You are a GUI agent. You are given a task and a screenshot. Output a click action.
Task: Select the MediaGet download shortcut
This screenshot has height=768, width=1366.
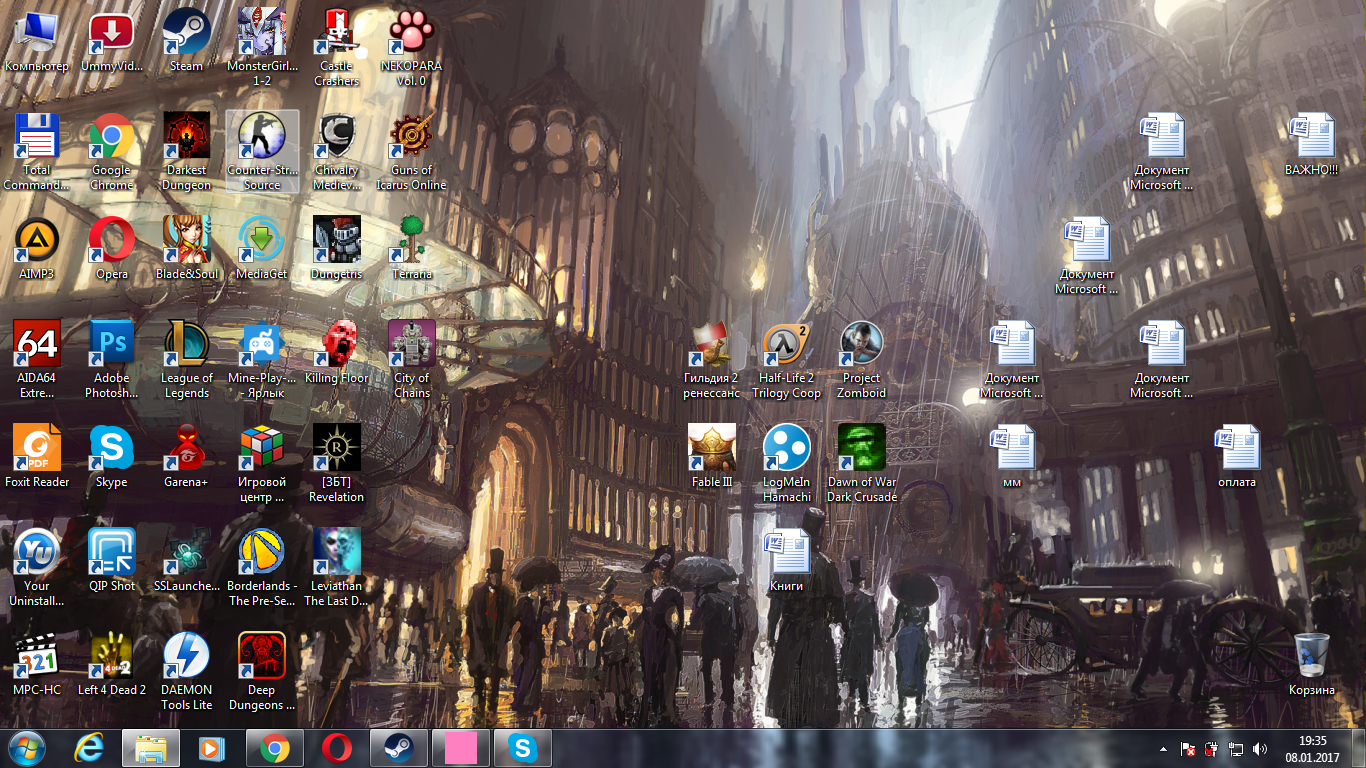(262, 250)
